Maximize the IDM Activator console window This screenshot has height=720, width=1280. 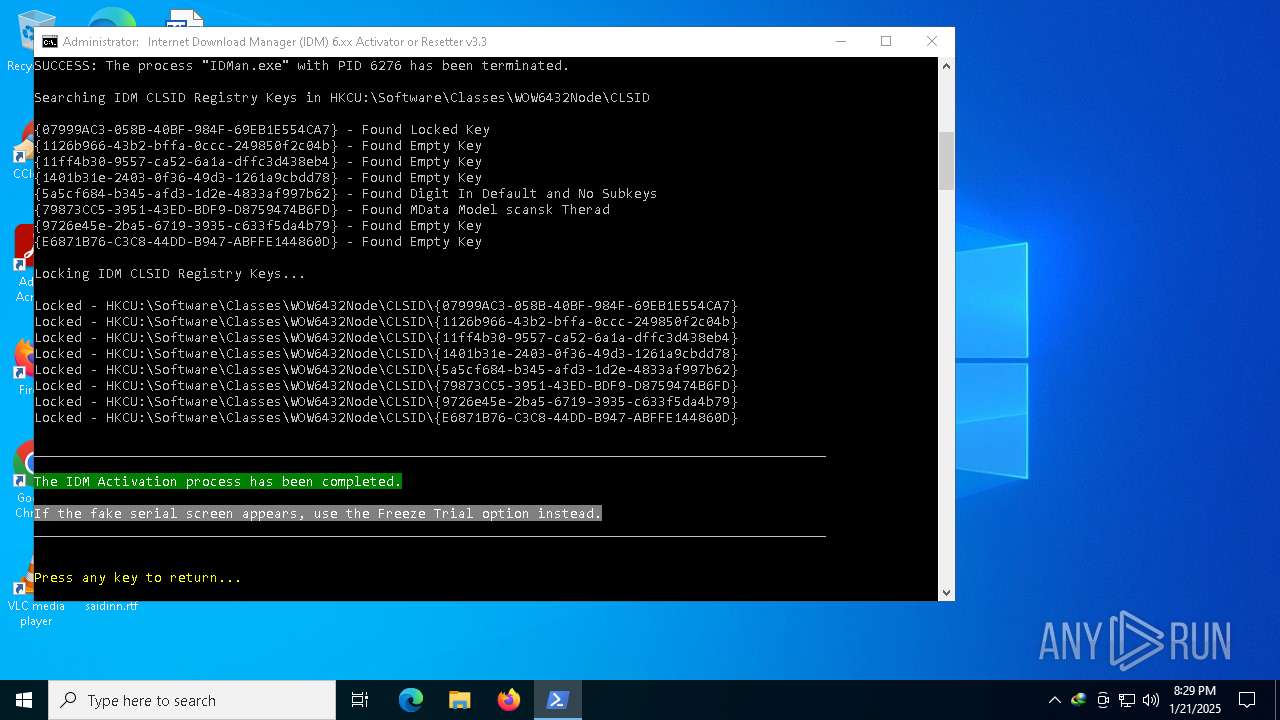(886, 41)
